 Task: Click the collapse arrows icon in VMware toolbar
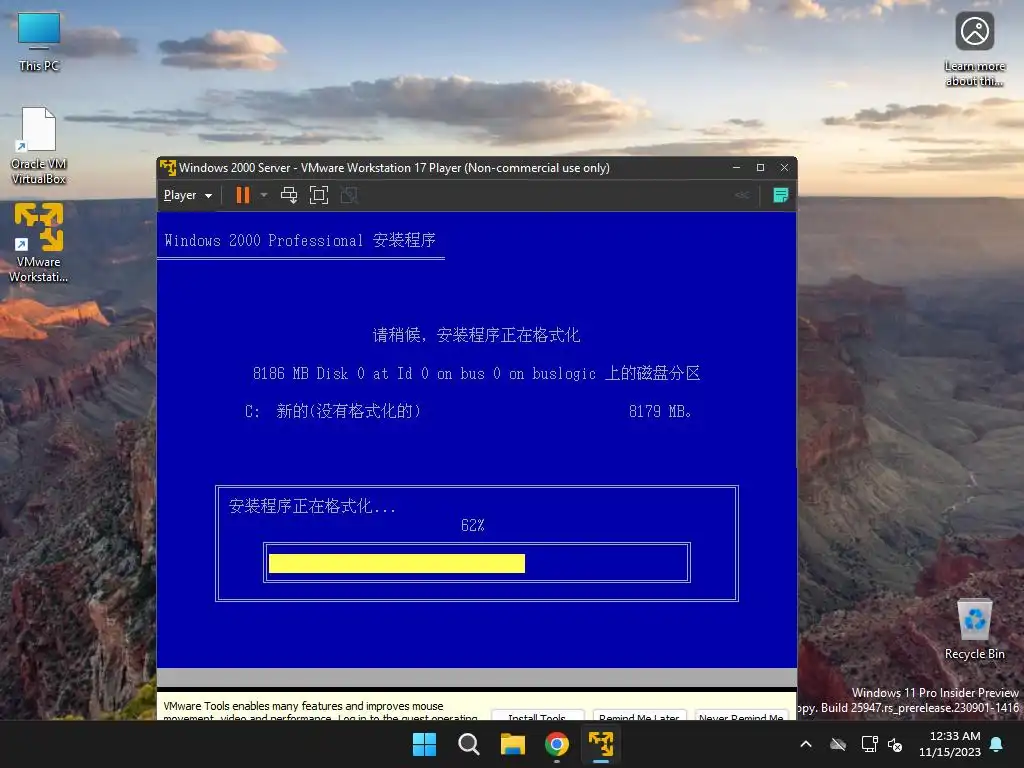point(742,195)
